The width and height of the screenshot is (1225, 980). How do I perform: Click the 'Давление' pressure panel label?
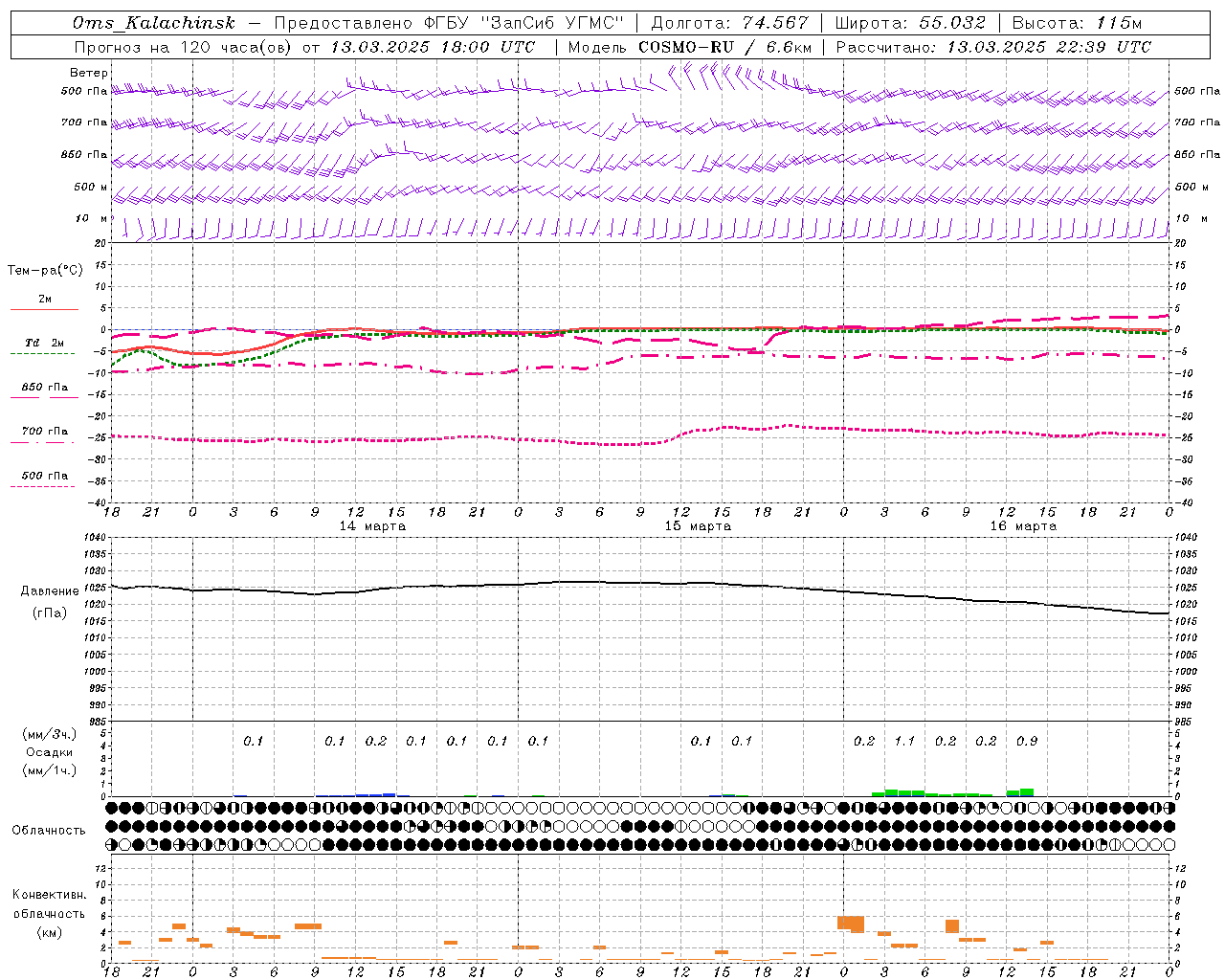click(x=50, y=591)
